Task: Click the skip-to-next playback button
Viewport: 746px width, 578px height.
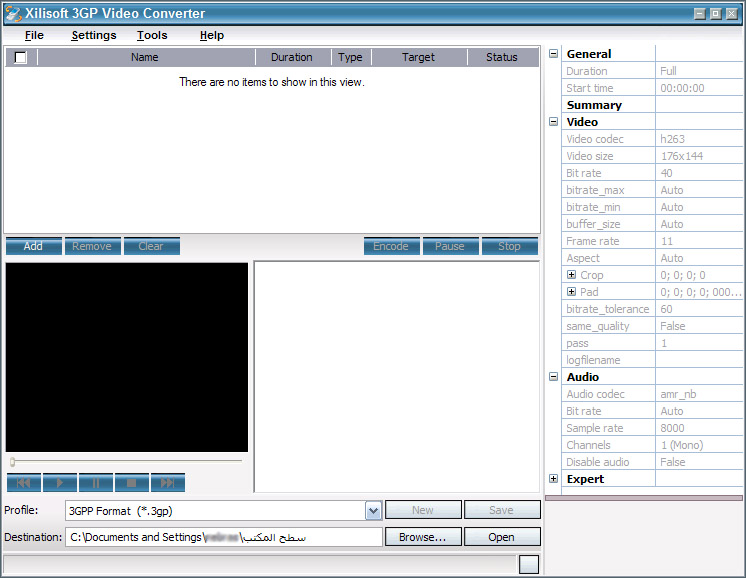Action: 168,483
